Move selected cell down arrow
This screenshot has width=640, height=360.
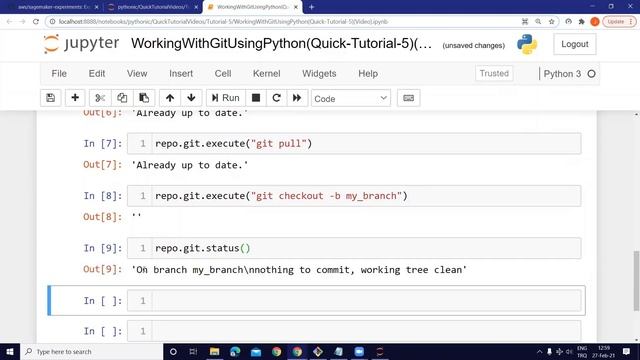pos(191,98)
